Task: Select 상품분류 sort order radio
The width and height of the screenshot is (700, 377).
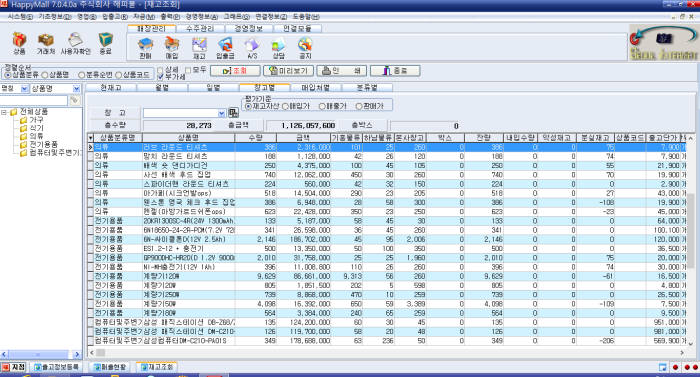Action: pyautogui.click(x=8, y=75)
